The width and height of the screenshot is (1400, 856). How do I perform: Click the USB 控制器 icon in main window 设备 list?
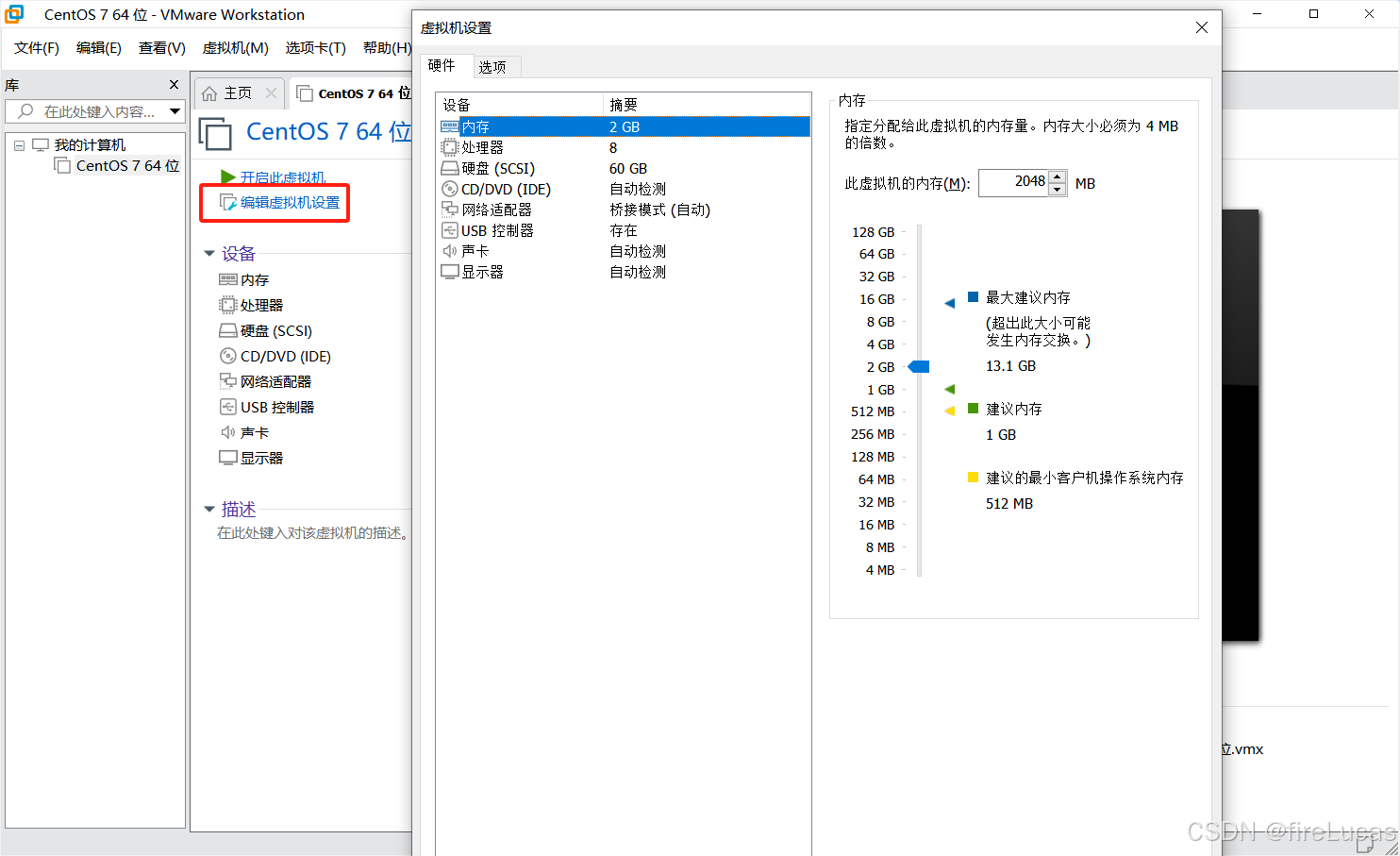pos(227,407)
